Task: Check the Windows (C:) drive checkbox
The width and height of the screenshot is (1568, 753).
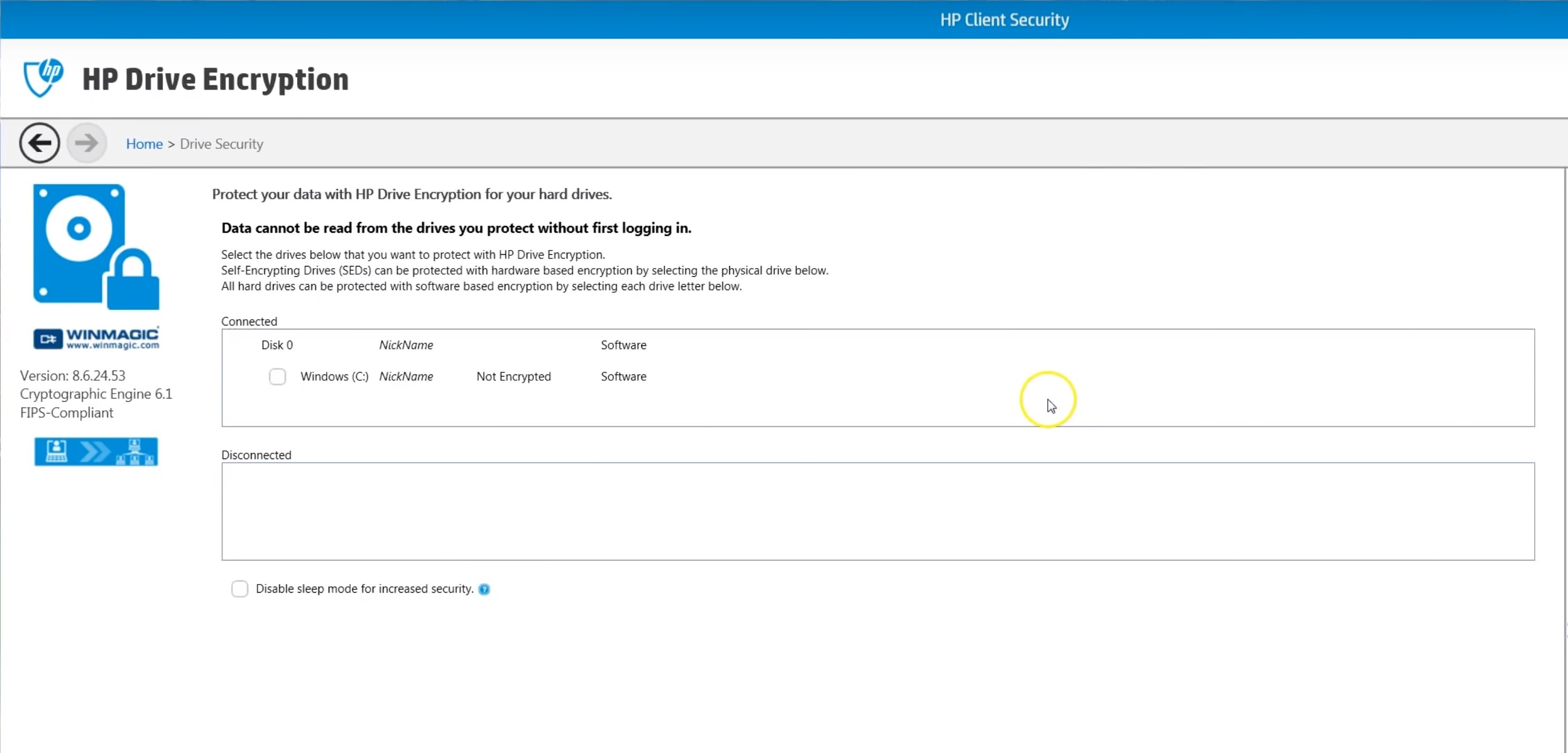Action: point(278,377)
